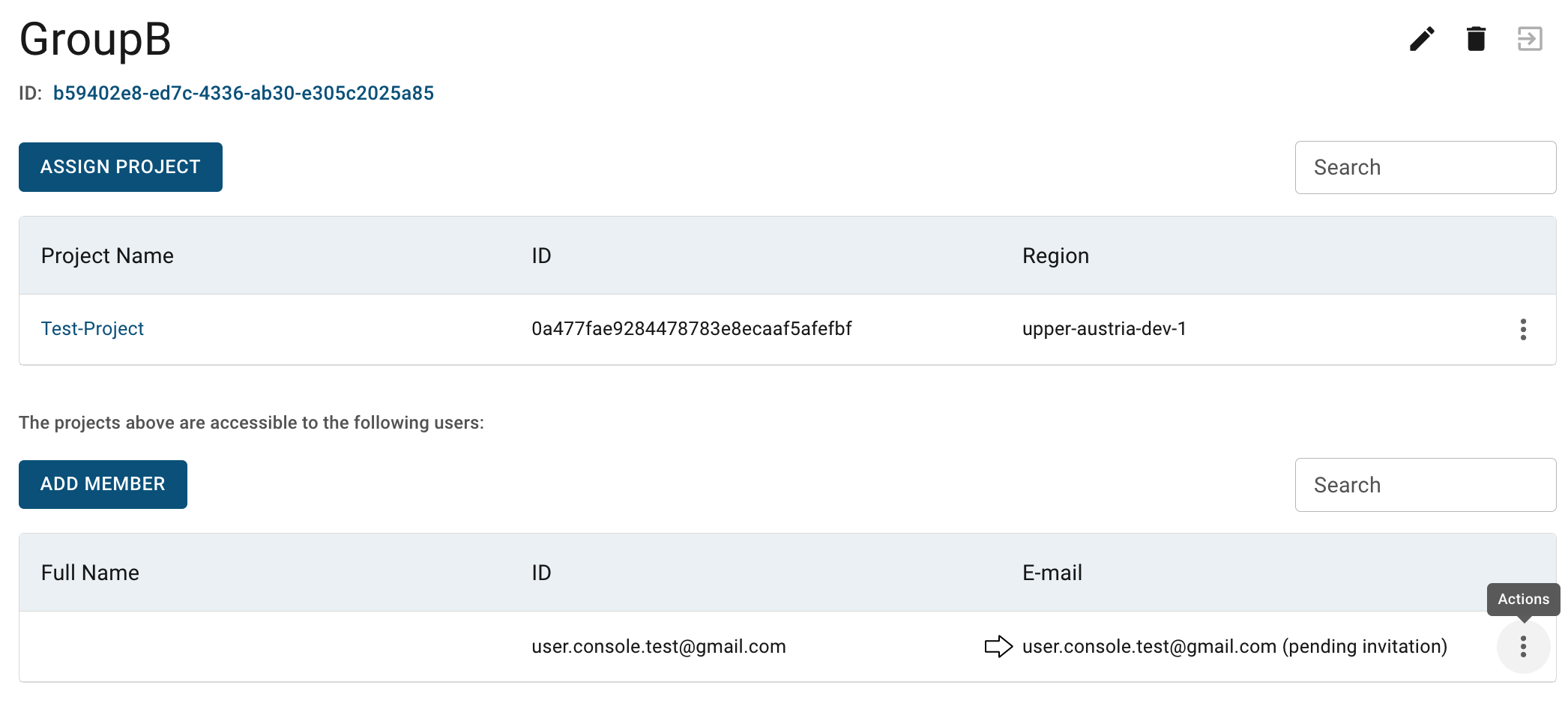The height and width of the screenshot is (712, 1568).
Task: Click the members table ID column header
Action: 541,573
